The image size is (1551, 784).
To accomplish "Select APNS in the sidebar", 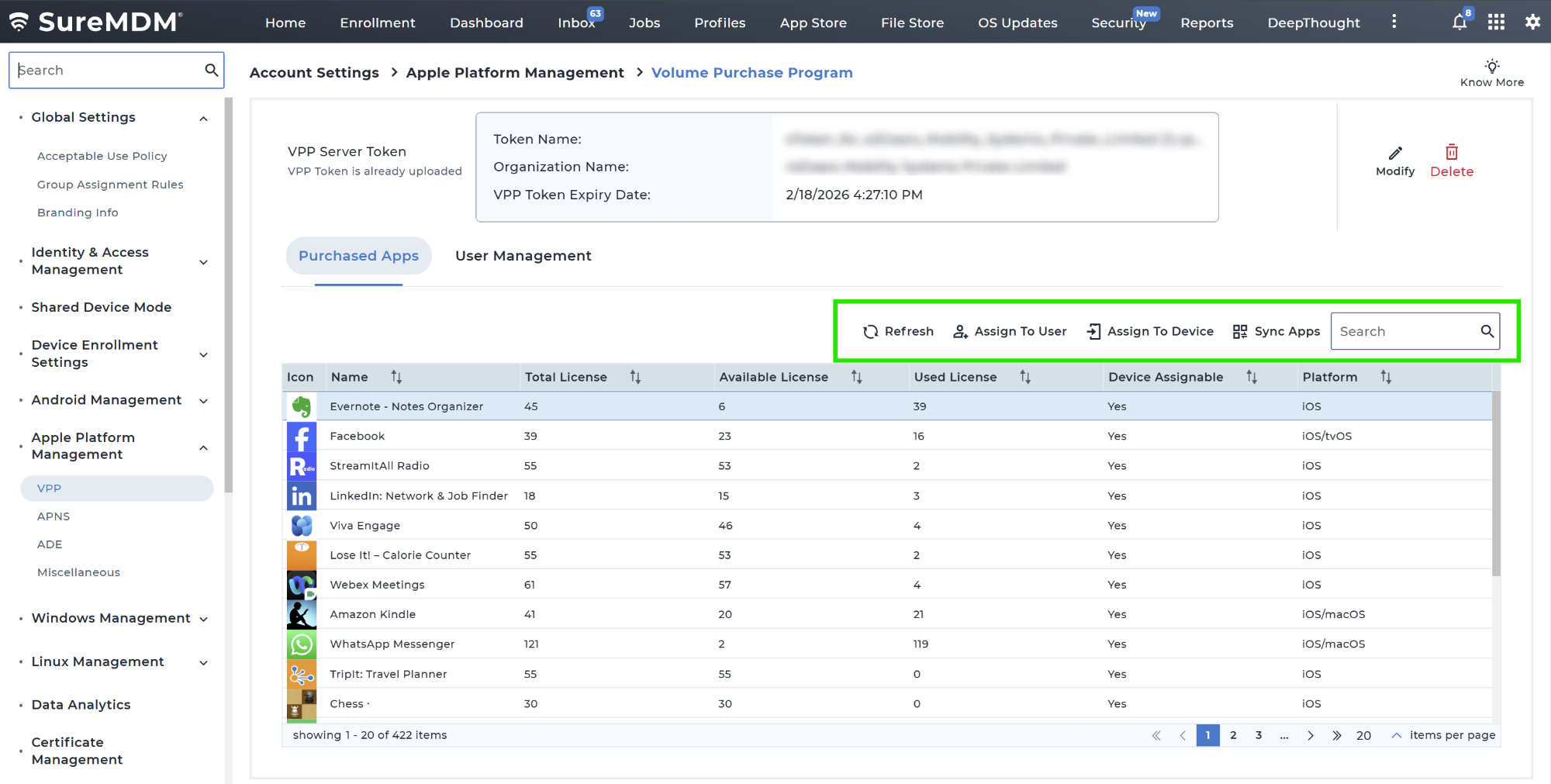I will 54,516.
